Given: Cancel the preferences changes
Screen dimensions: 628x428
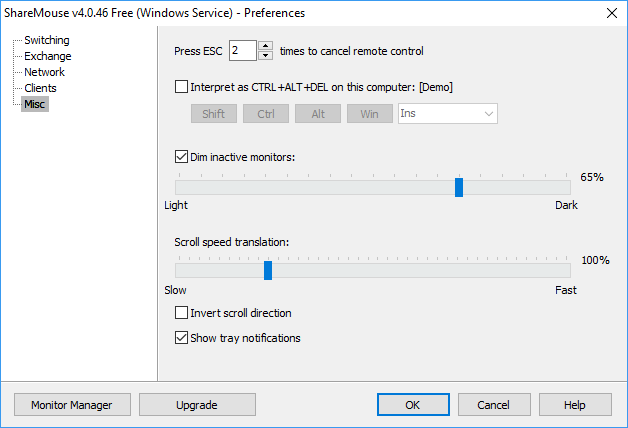Looking at the screenshot, I should pyautogui.click(x=494, y=405).
